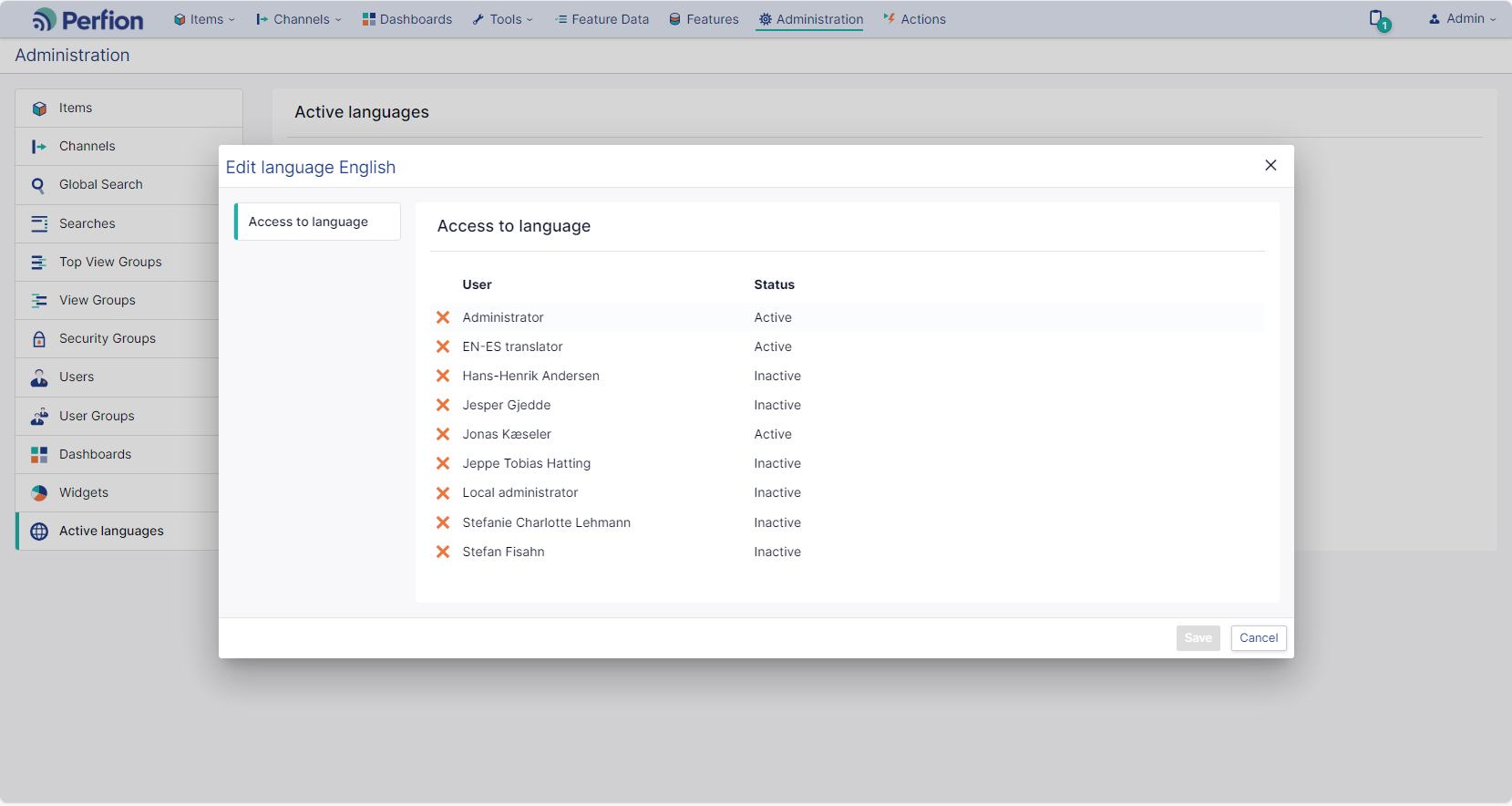The width and height of the screenshot is (1512, 806).
Task: Open the notifications icon with badge
Action: 1380,20
